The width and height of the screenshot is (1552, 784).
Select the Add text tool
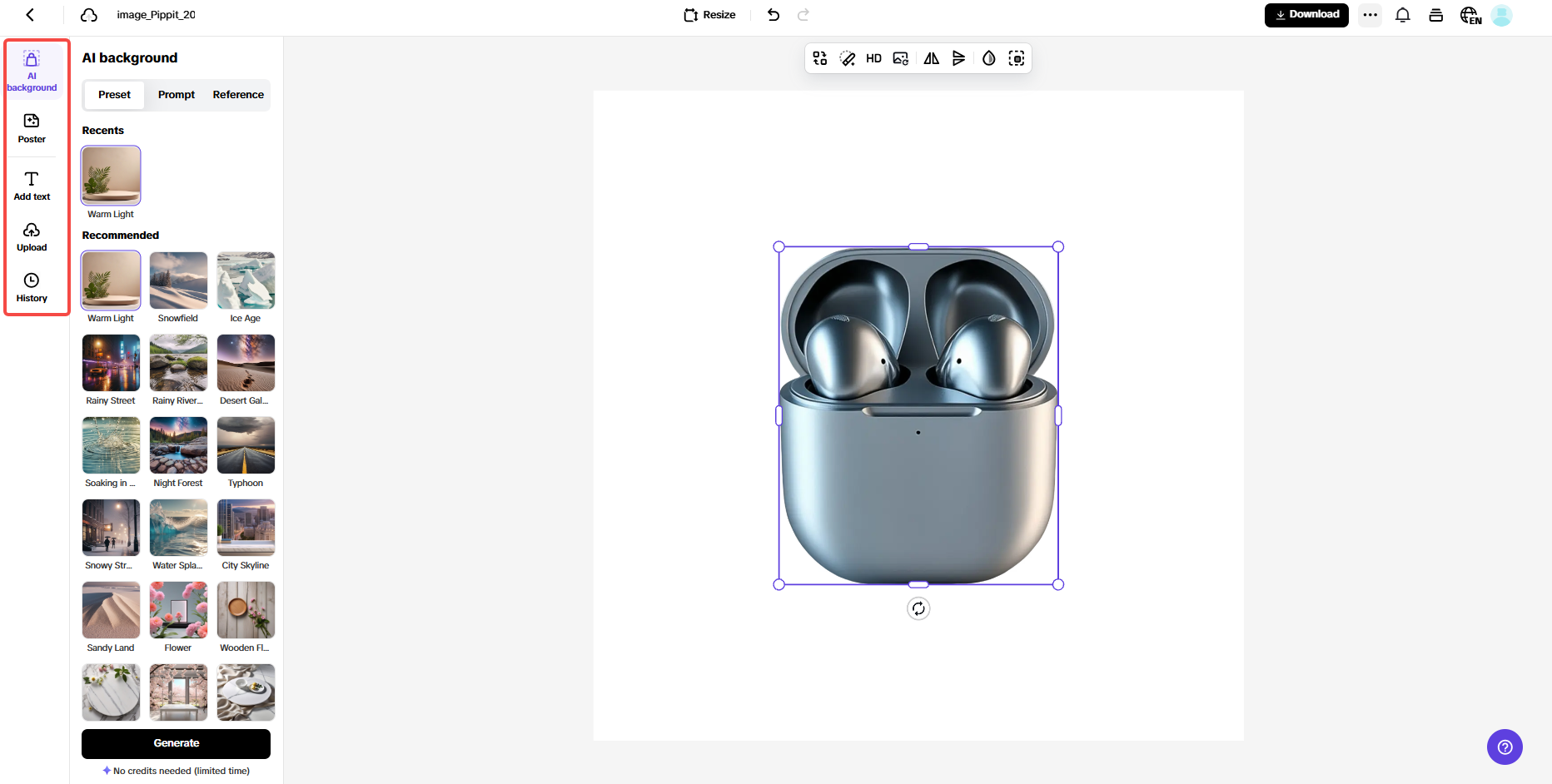(x=32, y=186)
